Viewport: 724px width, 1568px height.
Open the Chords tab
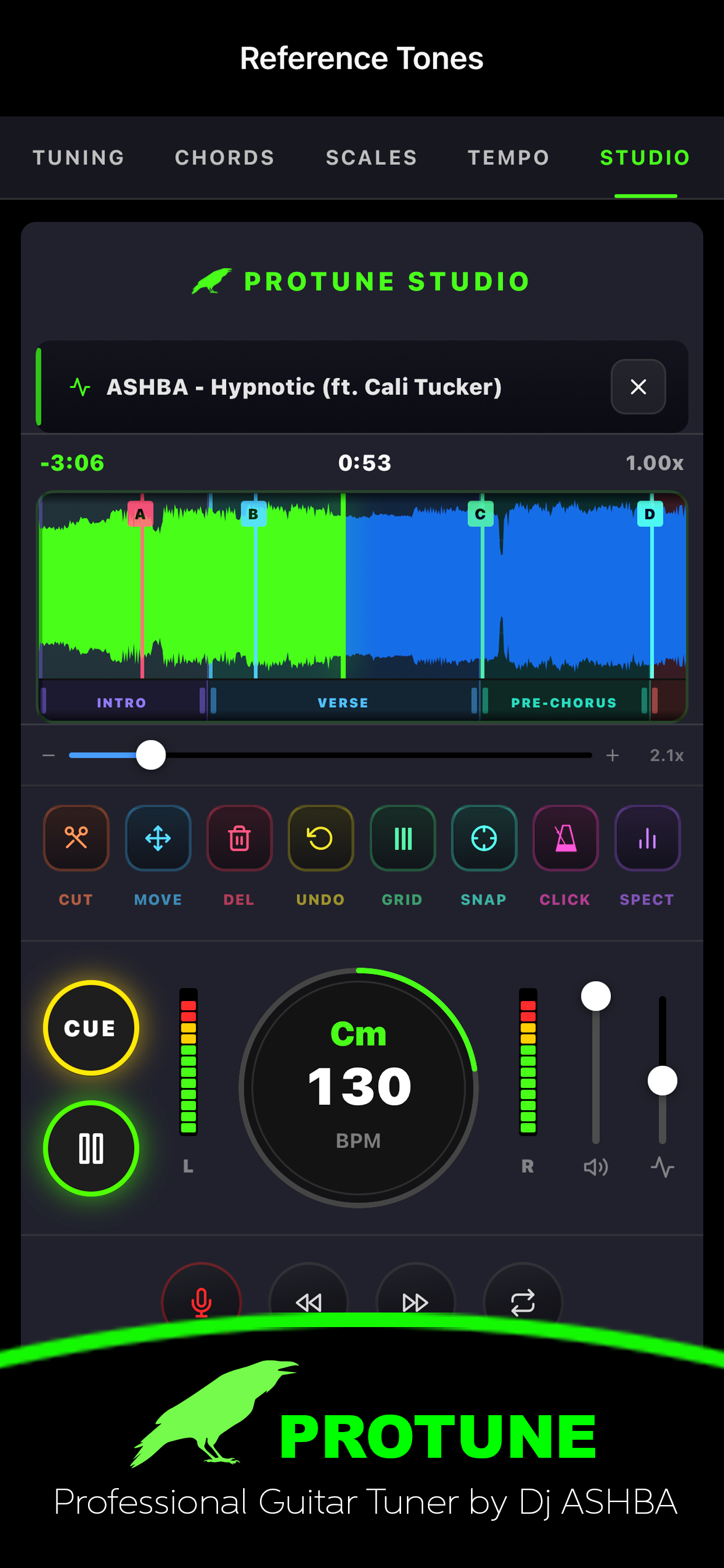coord(224,157)
